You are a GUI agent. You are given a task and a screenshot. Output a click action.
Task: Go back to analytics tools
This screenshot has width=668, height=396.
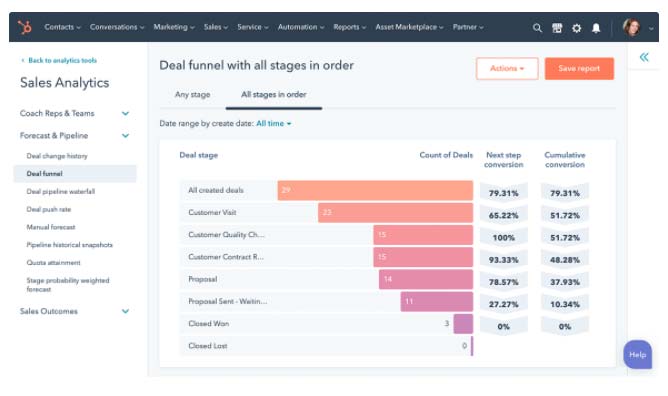(x=59, y=60)
